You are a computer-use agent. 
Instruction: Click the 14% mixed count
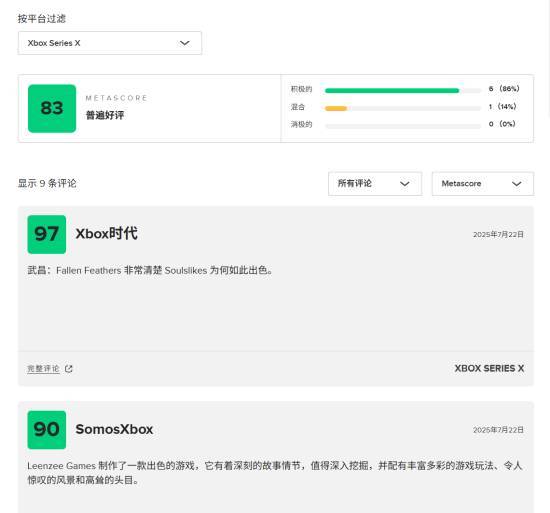[502, 107]
